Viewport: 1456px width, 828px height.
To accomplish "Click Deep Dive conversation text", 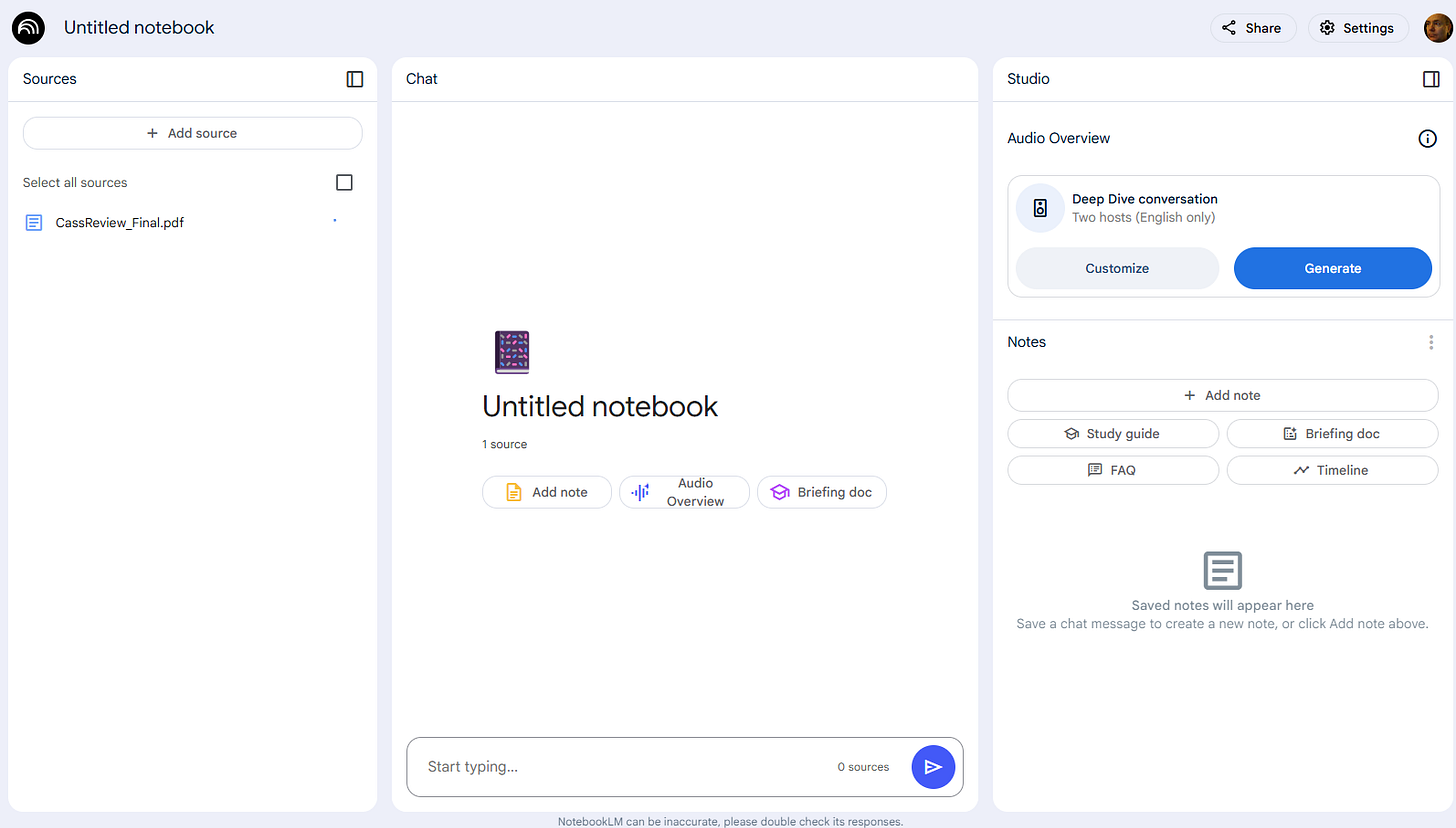I will tap(1145, 199).
